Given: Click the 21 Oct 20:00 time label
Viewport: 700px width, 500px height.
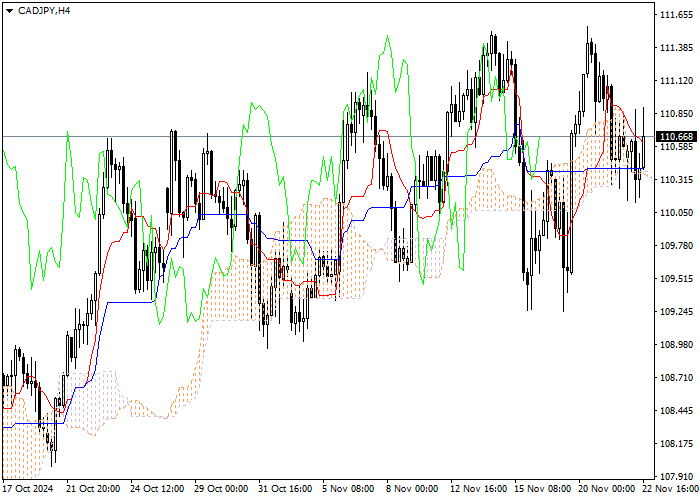Looking at the screenshot, I should pyautogui.click(x=93, y=489).
